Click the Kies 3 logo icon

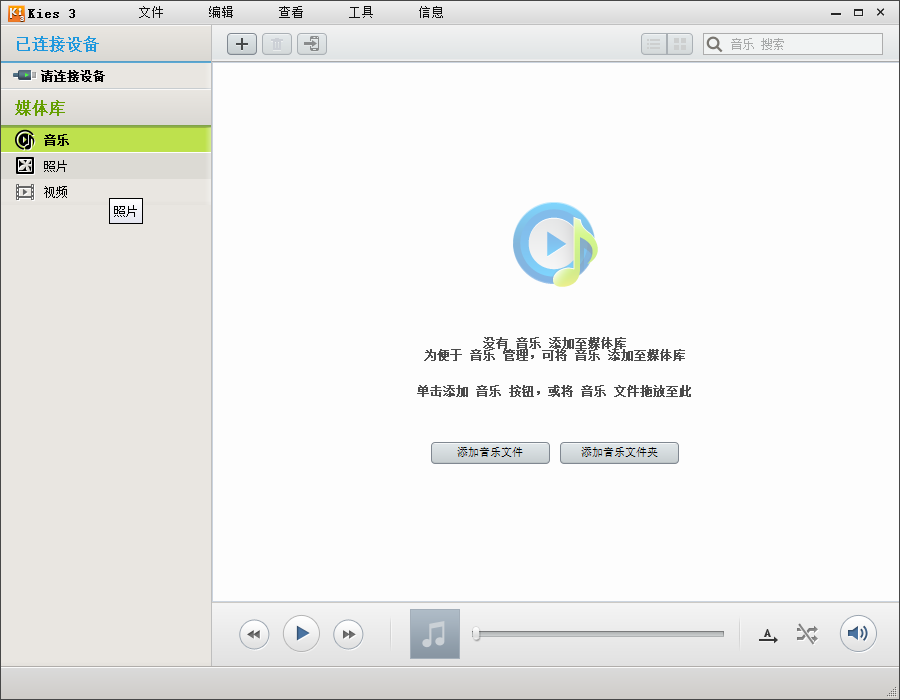coord(16,13)
